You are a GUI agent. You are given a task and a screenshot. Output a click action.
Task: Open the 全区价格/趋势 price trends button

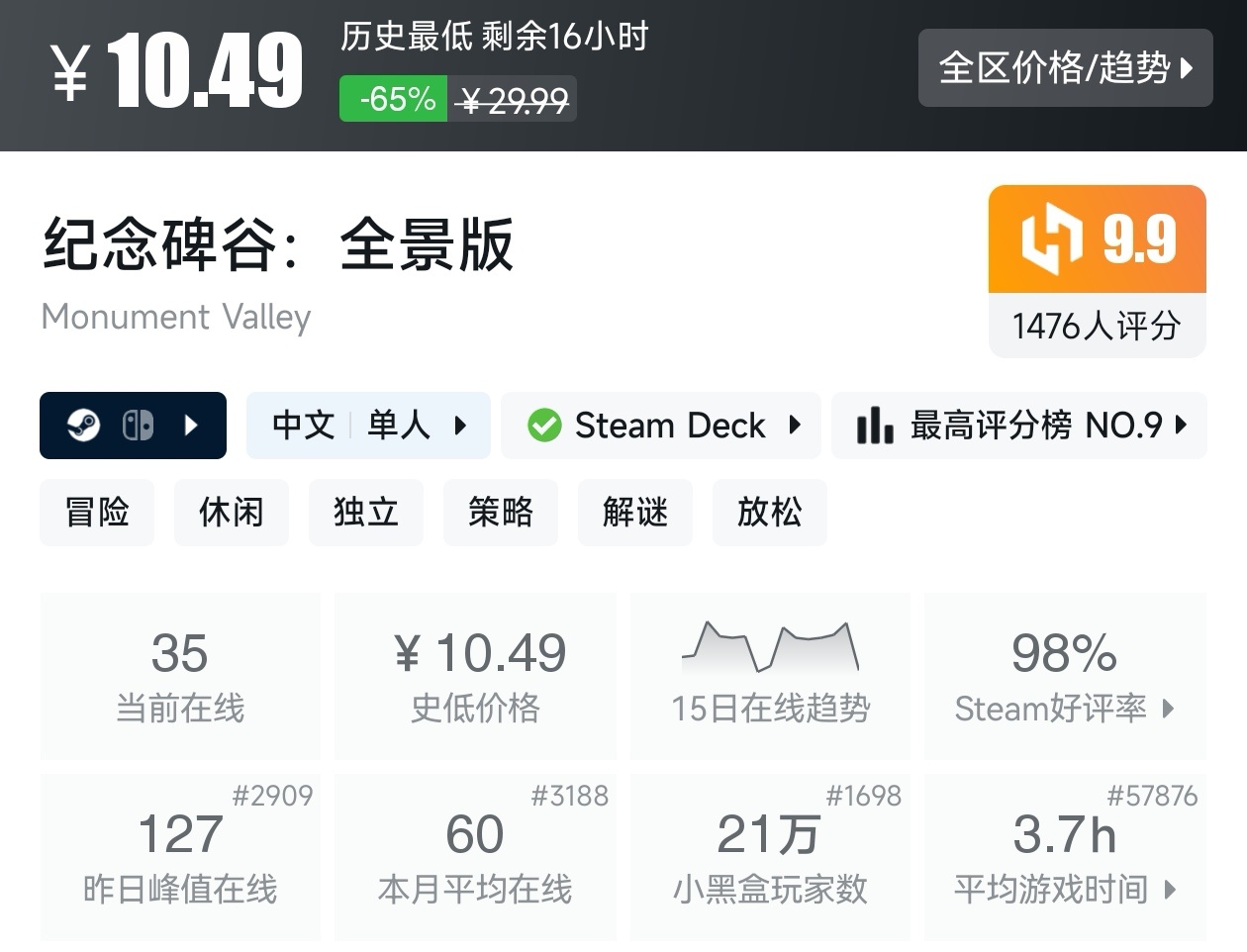1065,67
